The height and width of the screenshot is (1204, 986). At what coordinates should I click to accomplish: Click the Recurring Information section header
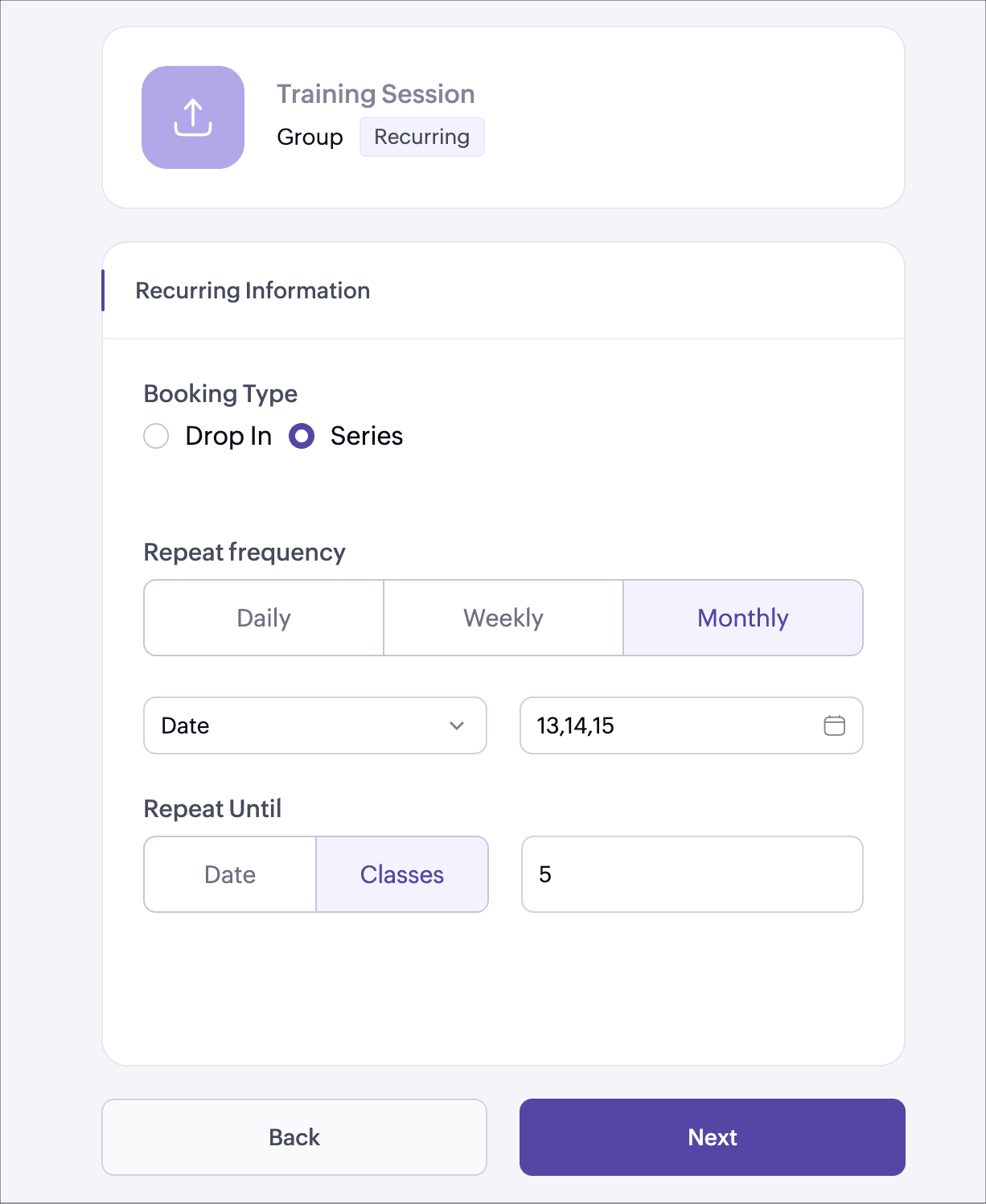(253, 290)
